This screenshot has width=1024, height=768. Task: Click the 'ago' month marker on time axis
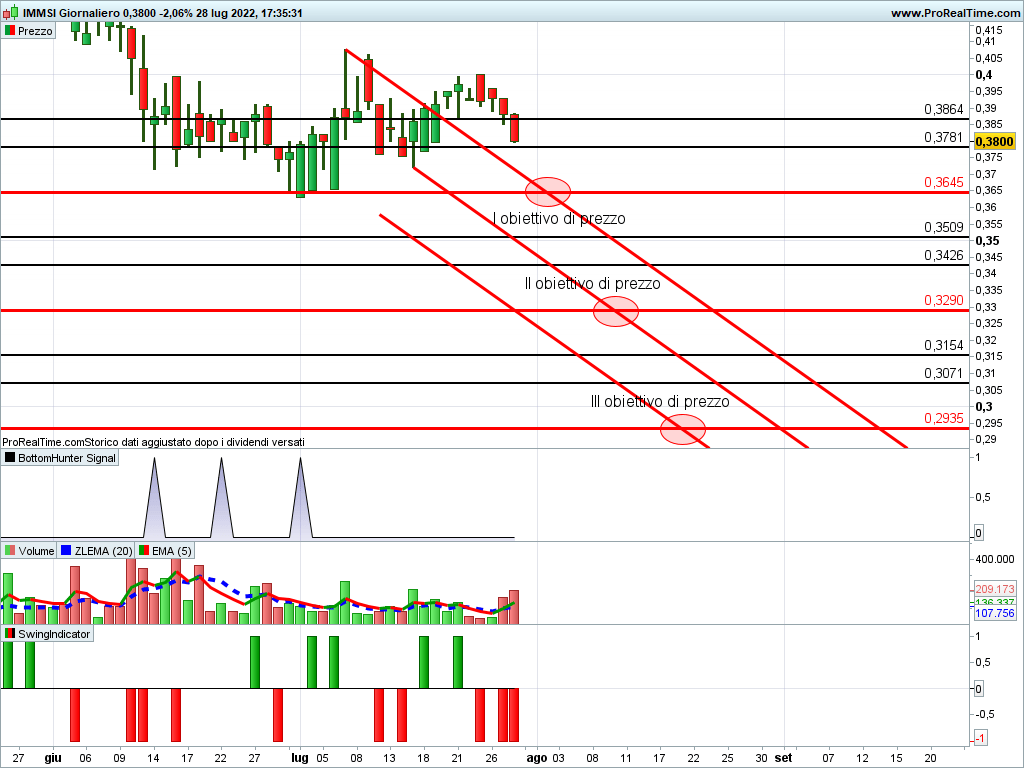(538, 758)
